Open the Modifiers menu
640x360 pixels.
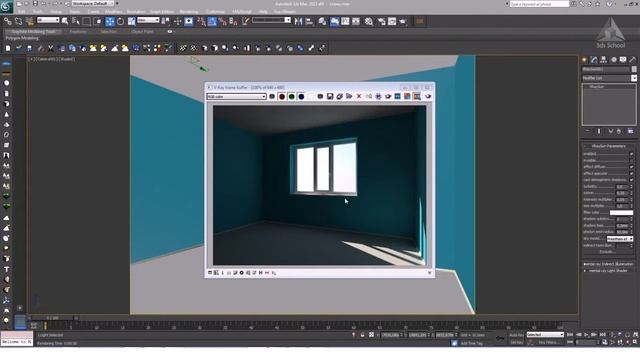[113, 12]
